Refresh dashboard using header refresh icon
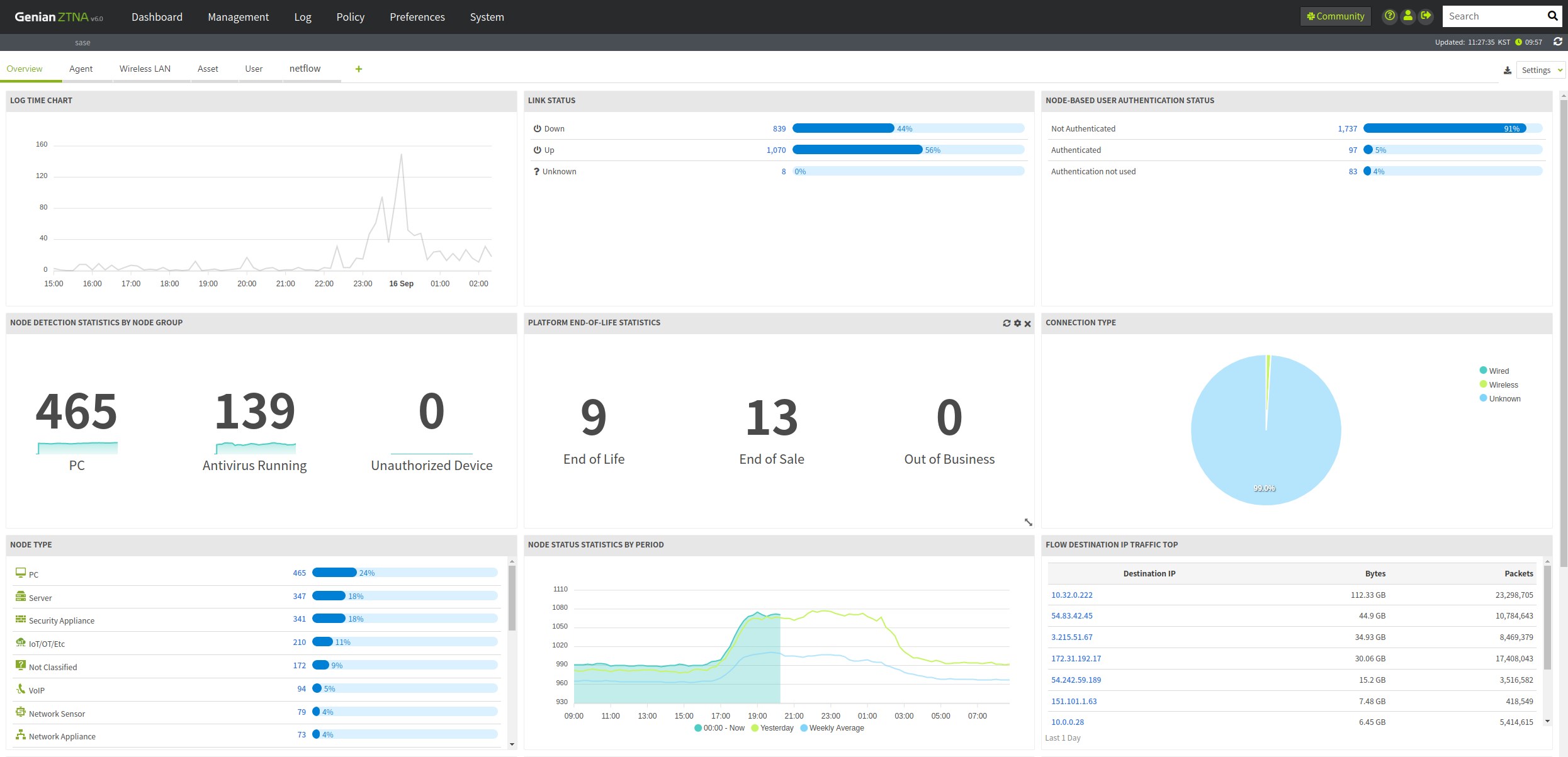The image size is (1568, 757). point(1558,42)
